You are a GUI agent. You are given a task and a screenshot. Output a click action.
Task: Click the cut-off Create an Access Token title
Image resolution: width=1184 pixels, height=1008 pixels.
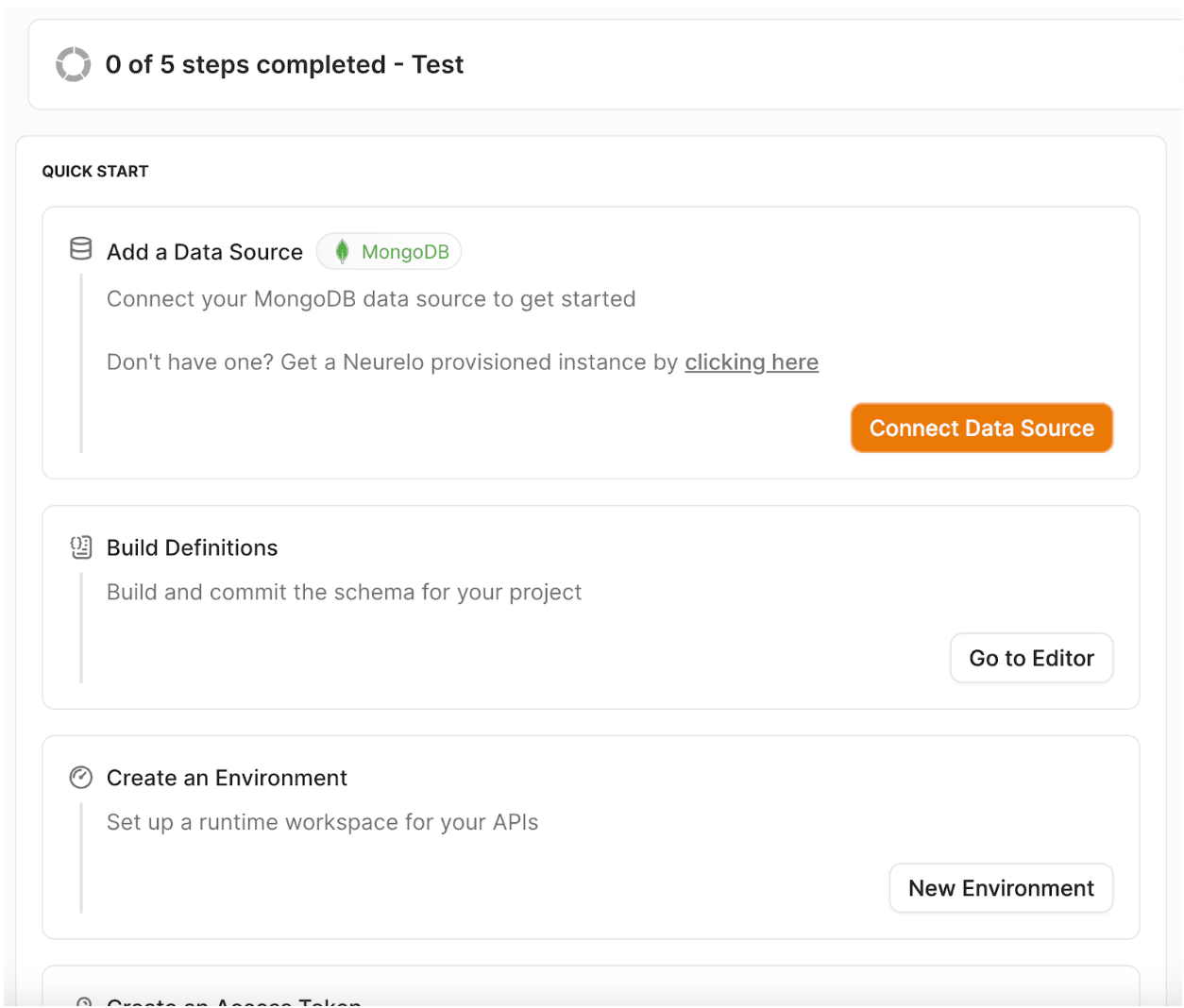234,1001
